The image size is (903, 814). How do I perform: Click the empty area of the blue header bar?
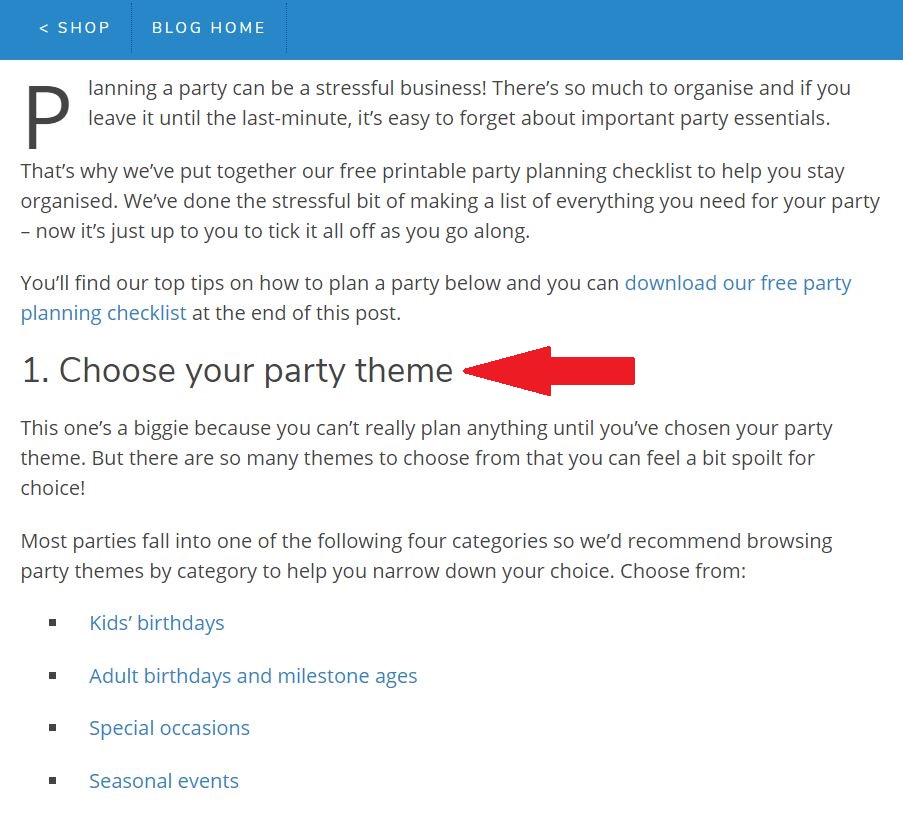(x=600, y=28)
